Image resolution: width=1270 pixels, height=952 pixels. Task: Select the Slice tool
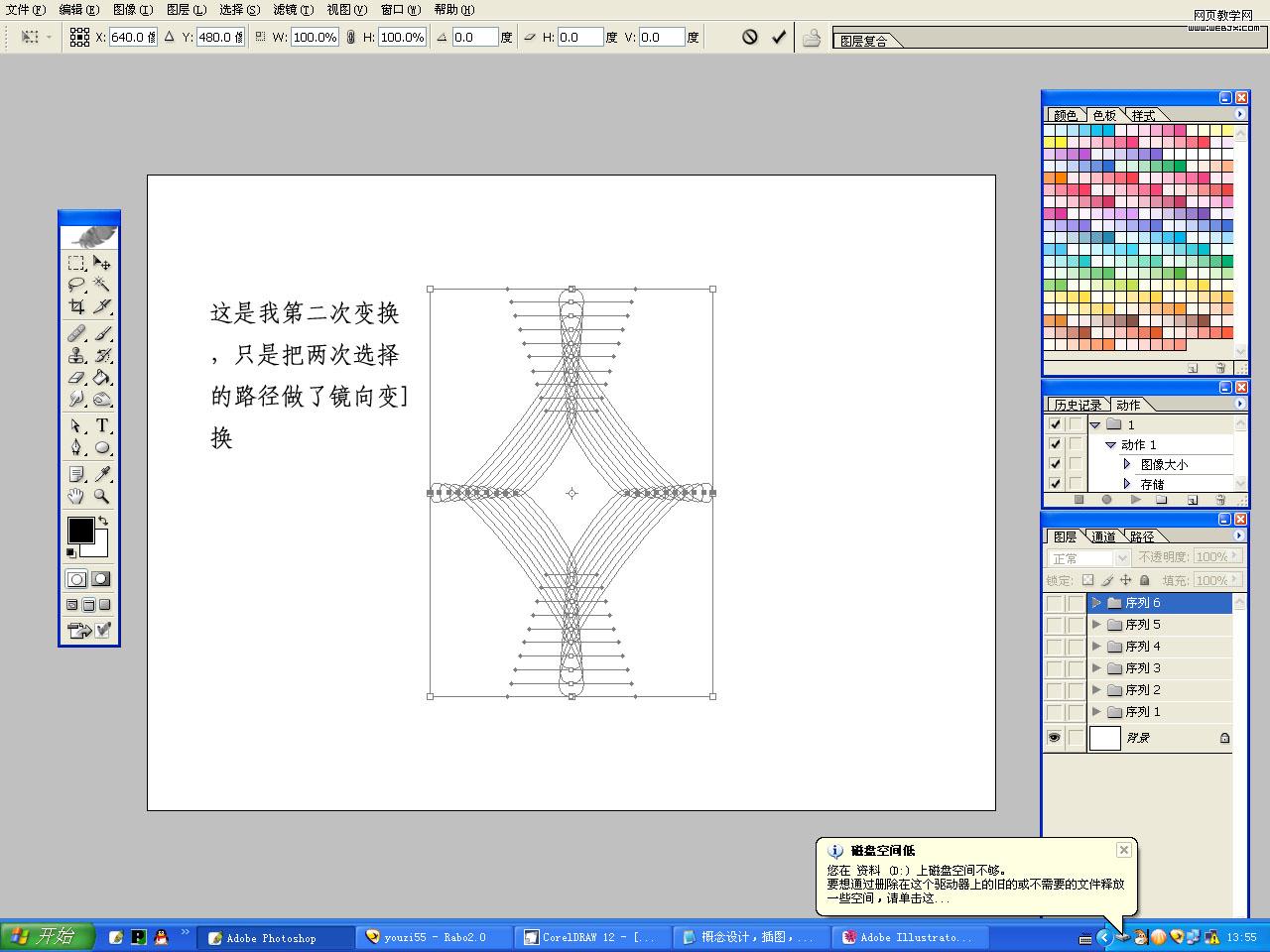point(102,306)
